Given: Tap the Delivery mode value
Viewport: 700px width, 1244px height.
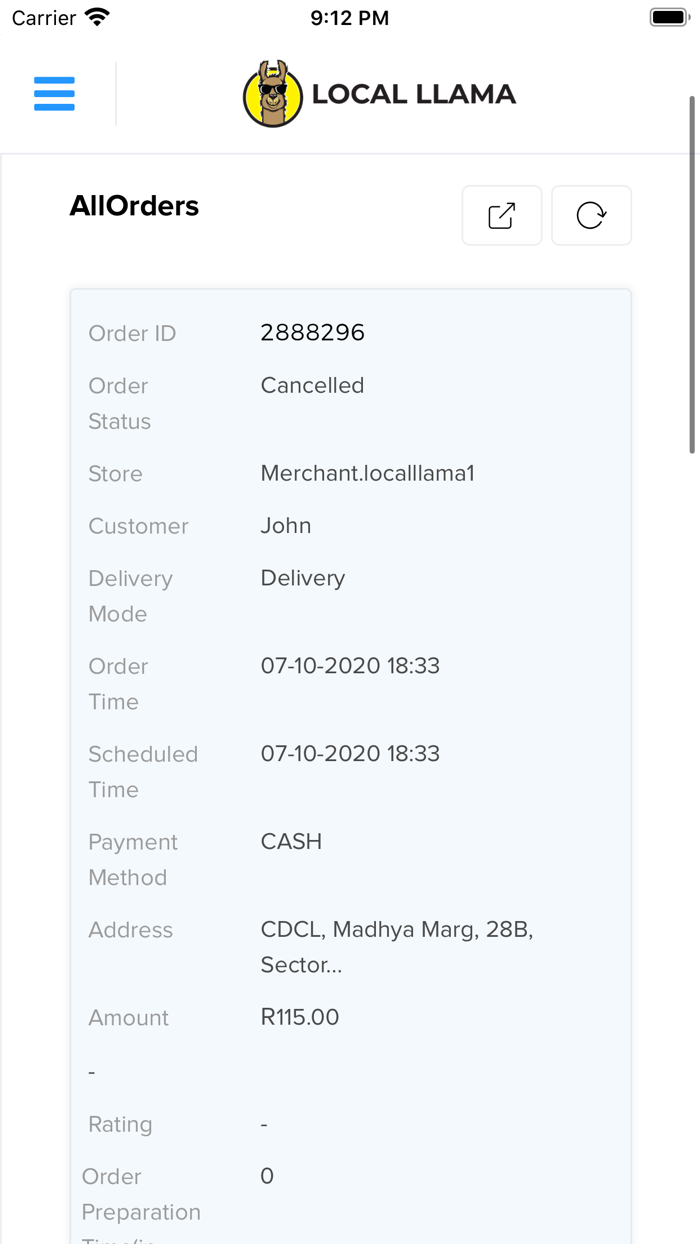Looking at the screenshot, I should point(303,578).
